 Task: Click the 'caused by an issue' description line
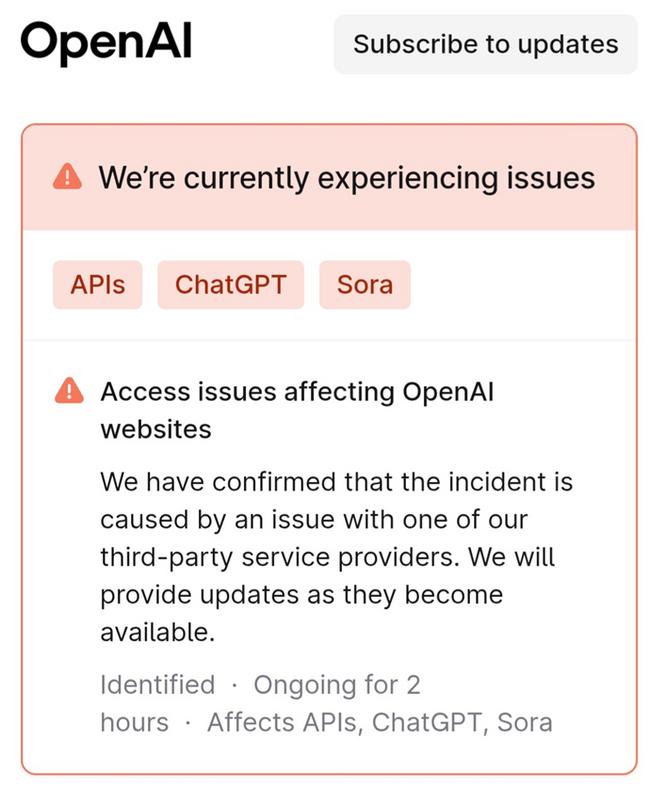[x=313, y=520]
